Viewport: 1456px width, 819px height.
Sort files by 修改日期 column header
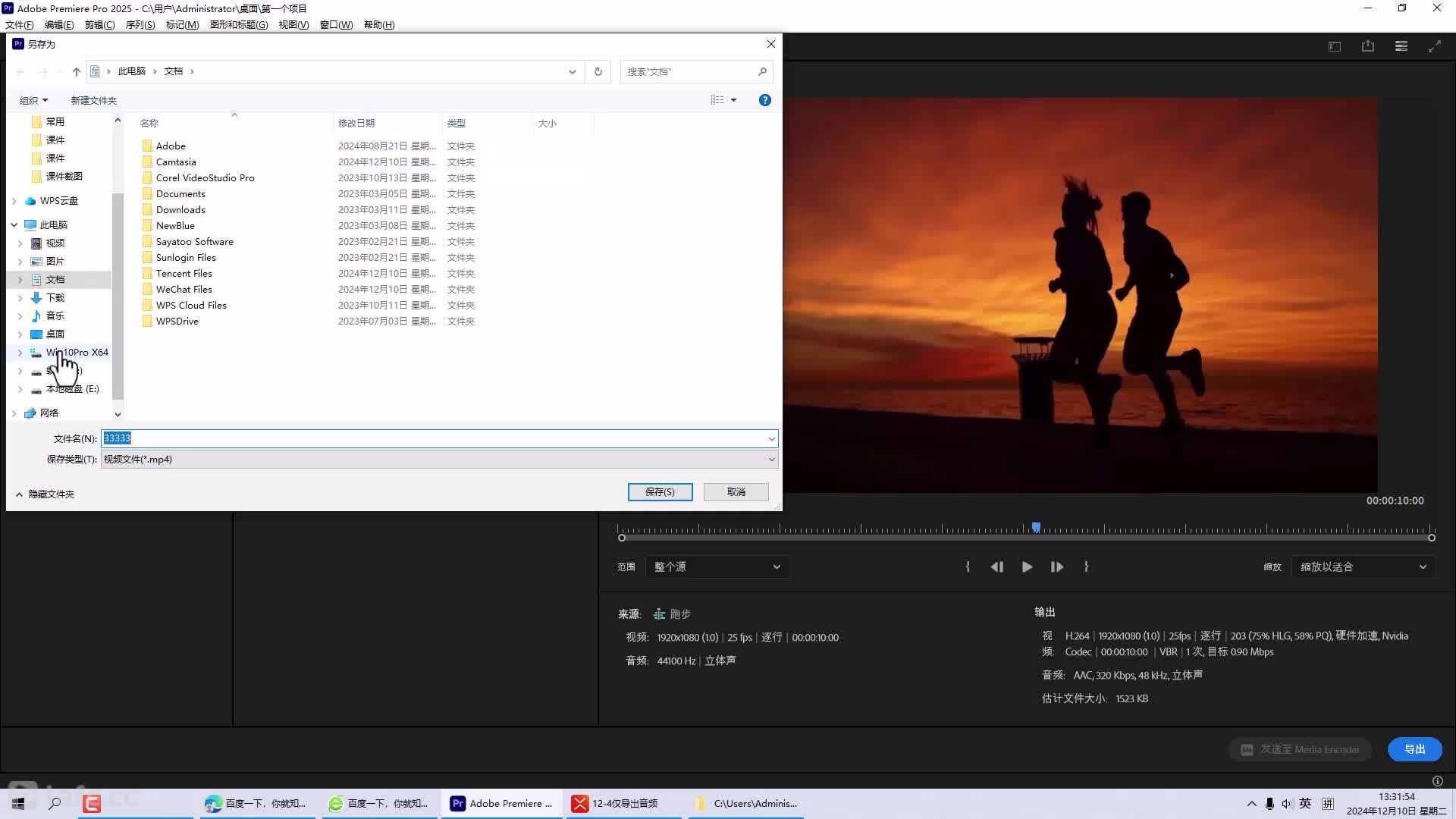387,123
